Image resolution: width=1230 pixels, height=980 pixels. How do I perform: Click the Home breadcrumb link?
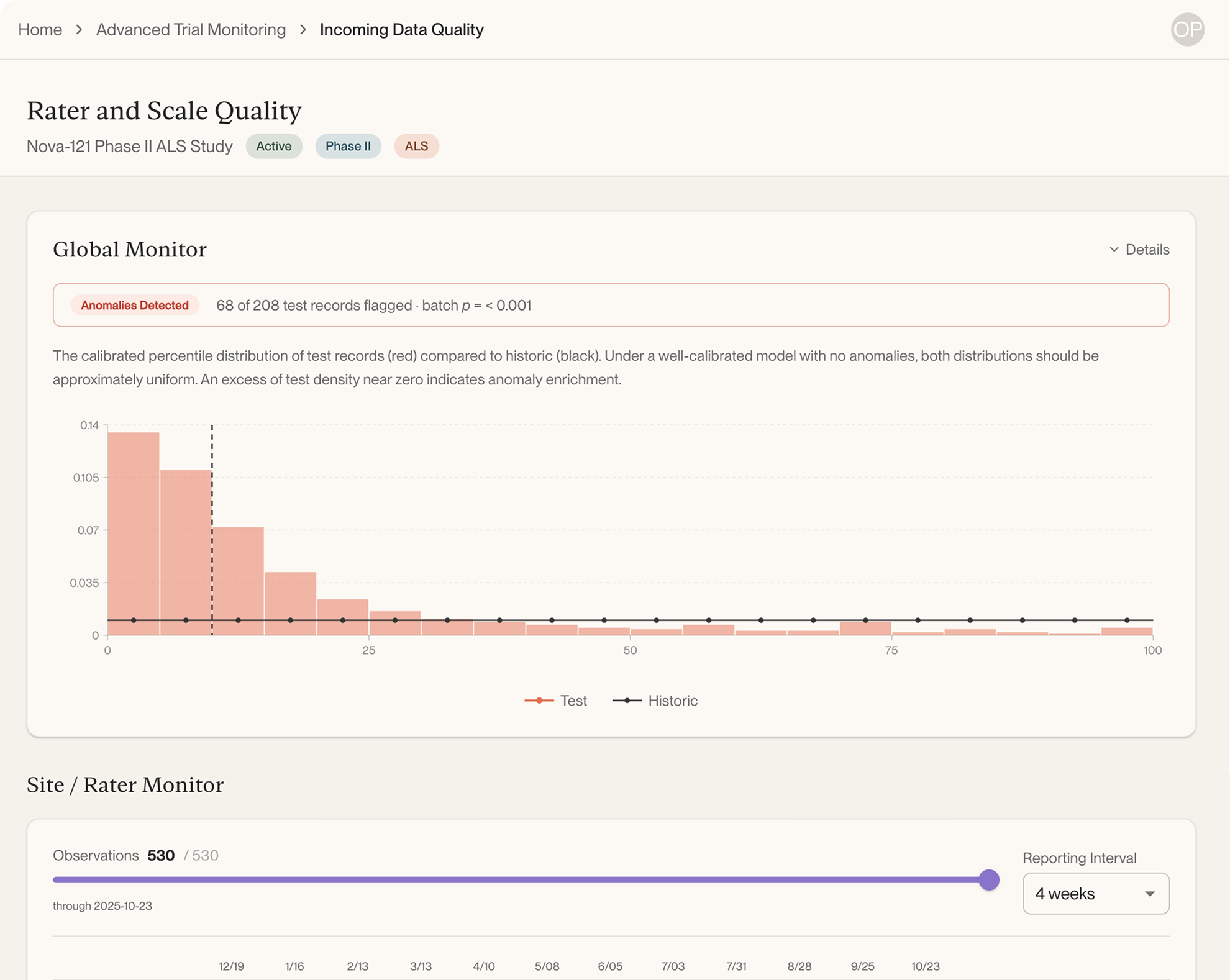[x=40, y=29]
